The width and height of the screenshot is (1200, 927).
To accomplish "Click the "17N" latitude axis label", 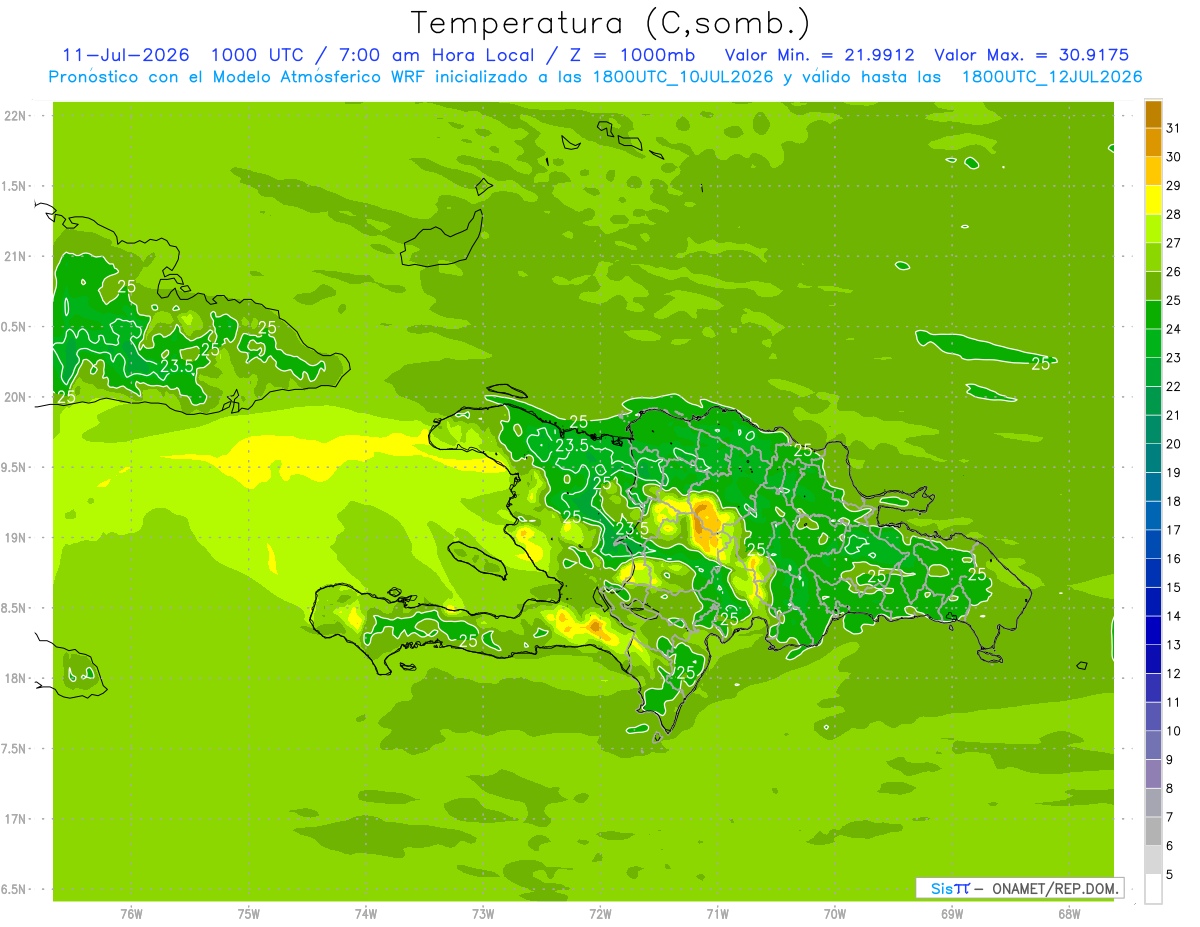I will [x=16, y=819].
